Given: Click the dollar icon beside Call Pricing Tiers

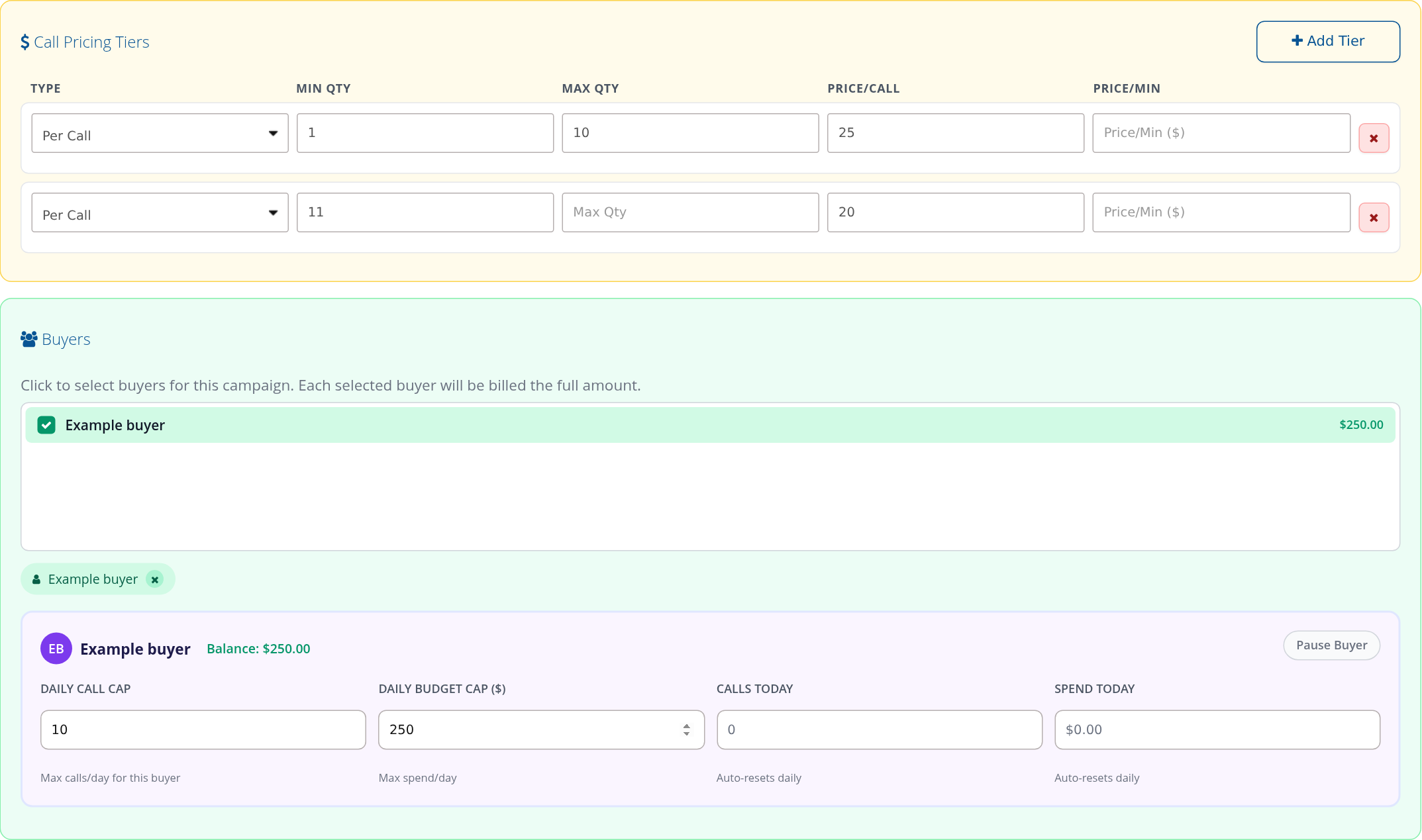Looking at the screenshot, I should click(25, 42).
